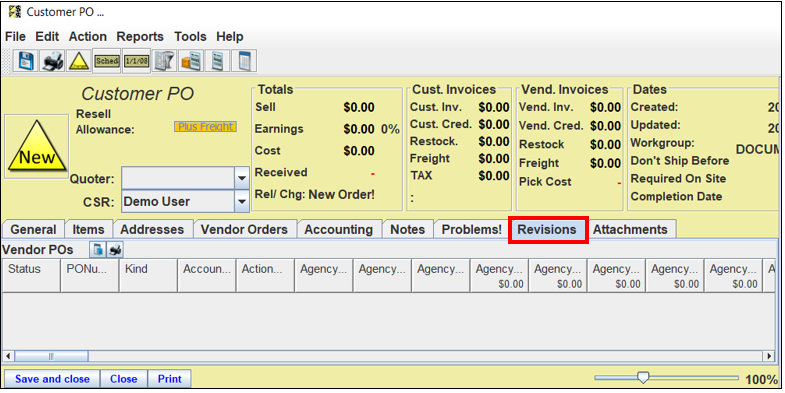The width and height of the screenshot is (785, 393).
Task: Click the application icon in title bar
Action: click(x=15, y=12)
